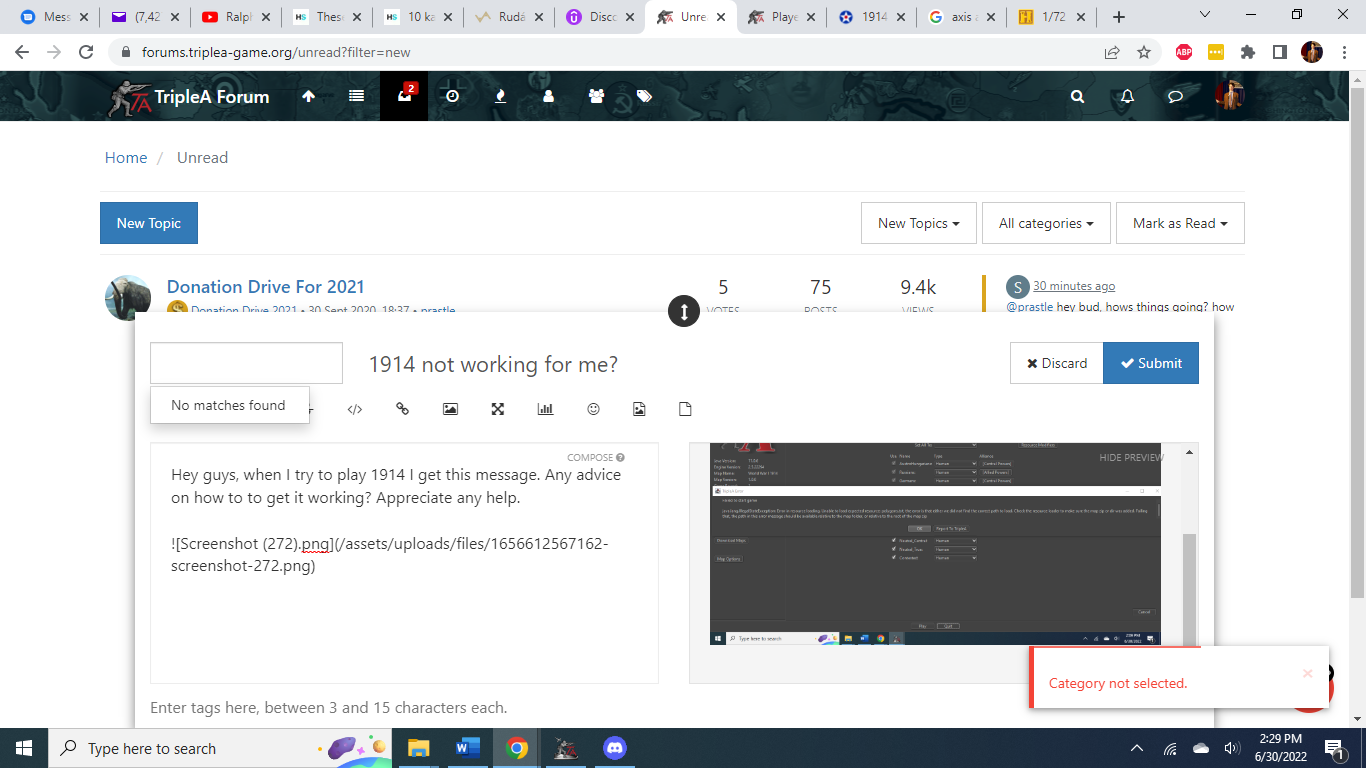This screenshot has height=768, width=1366.
Task: Toggle composer fullscreen with the expand-arrows icon
Action: pyautogui.click(x=498, y=409)
